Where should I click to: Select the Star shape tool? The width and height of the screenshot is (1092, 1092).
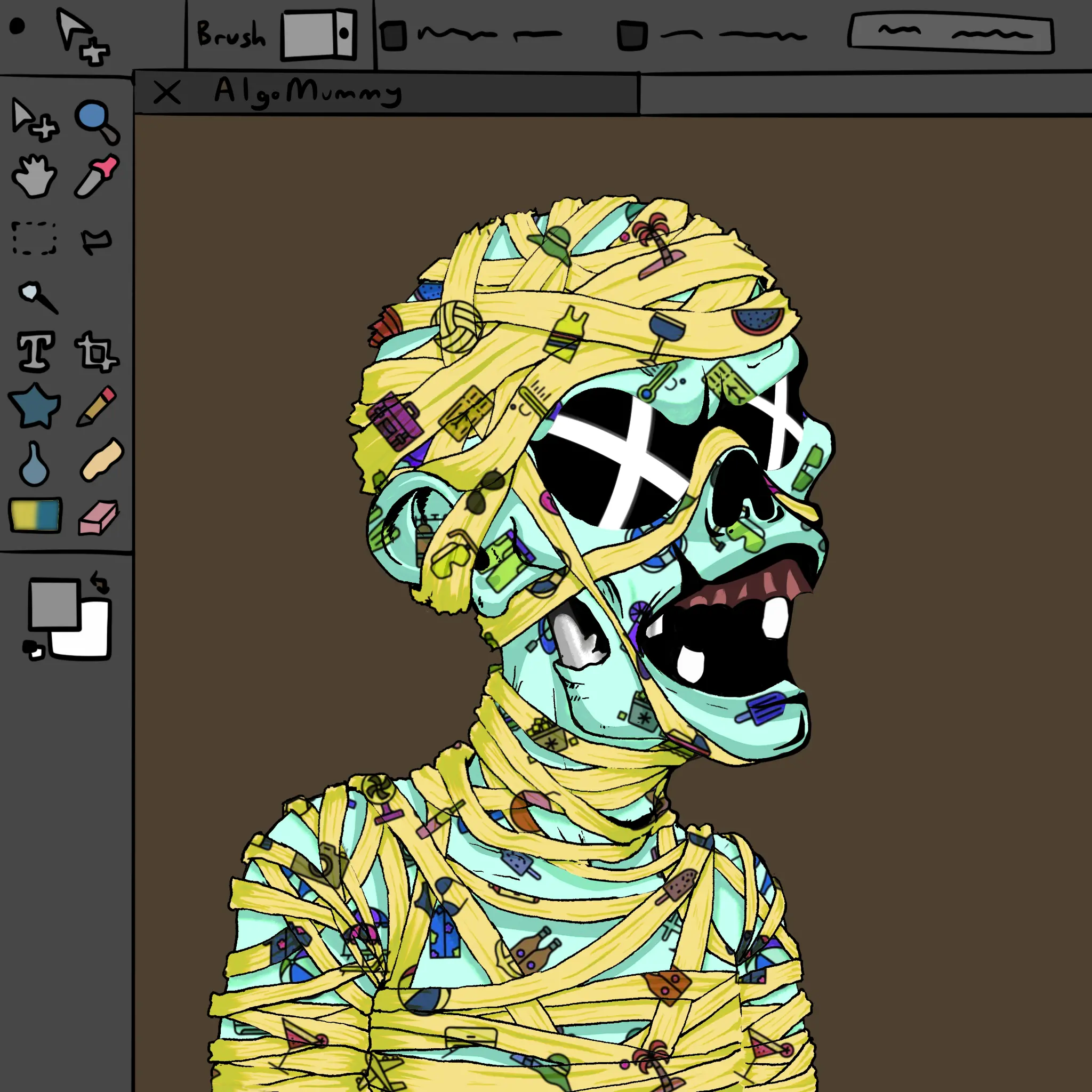(x=34, y=406)
